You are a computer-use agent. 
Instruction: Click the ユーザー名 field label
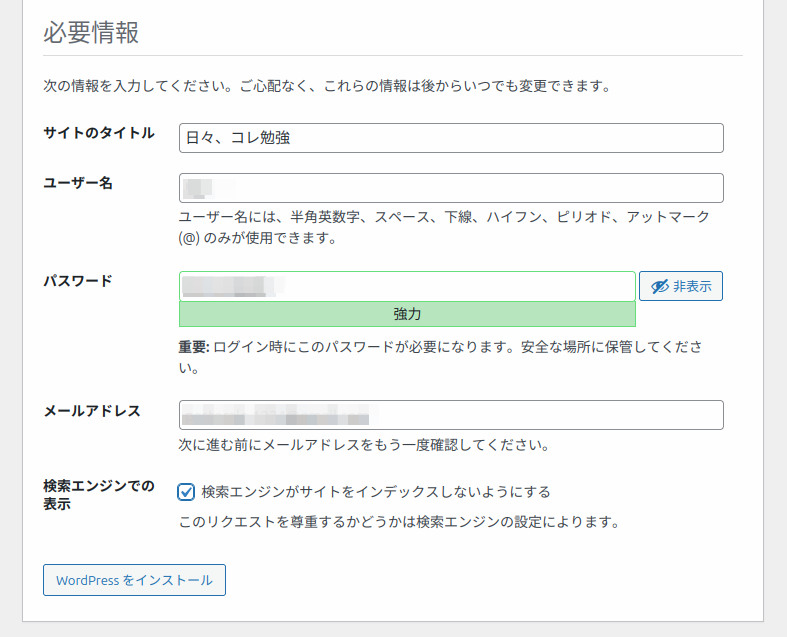(x=77, y=182)
